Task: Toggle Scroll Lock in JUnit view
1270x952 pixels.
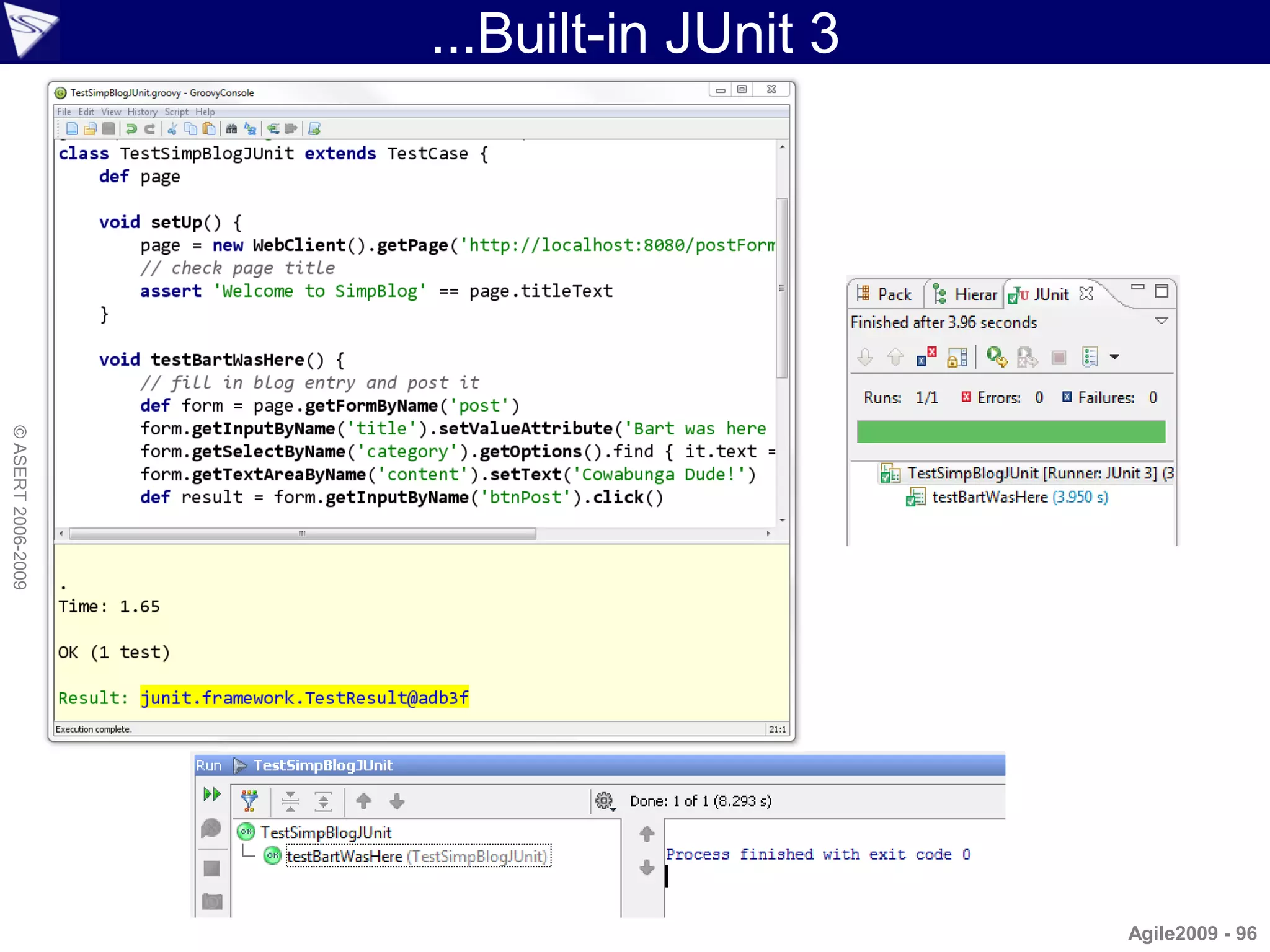Action: coord(957,357)
